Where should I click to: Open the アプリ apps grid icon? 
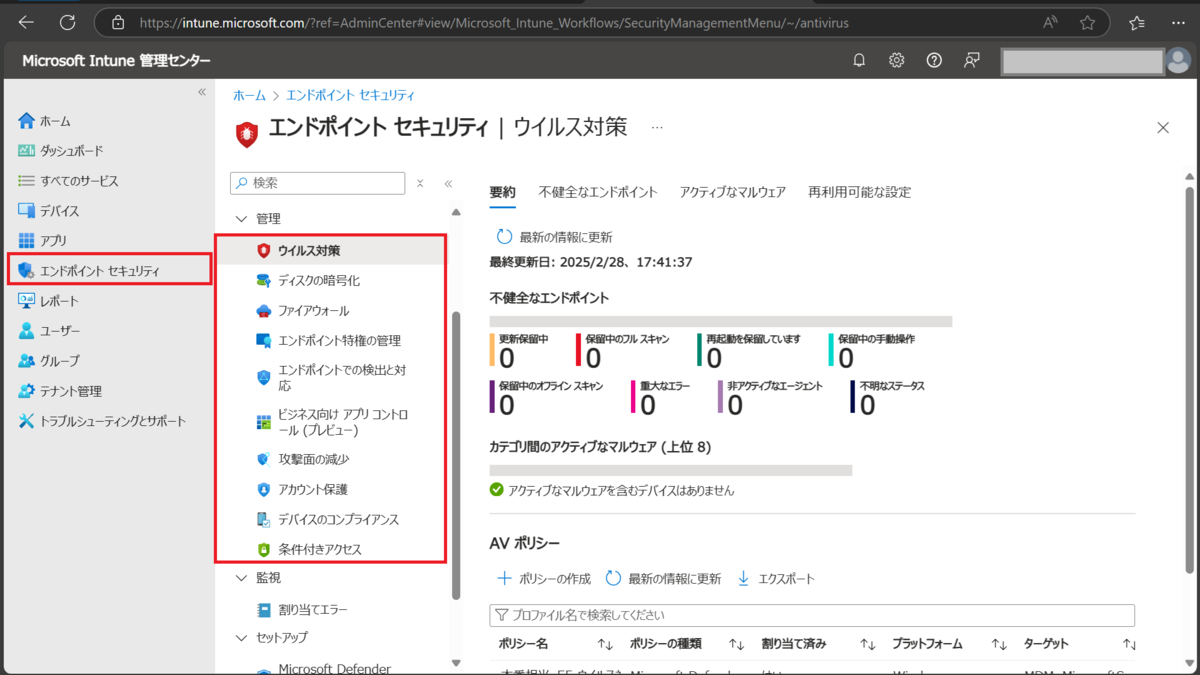click(26, 241)
